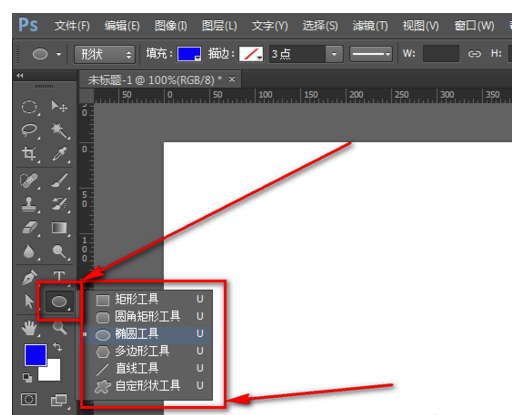Swap foreground and background colors
The image size is (528, 415).
(58, 347)
